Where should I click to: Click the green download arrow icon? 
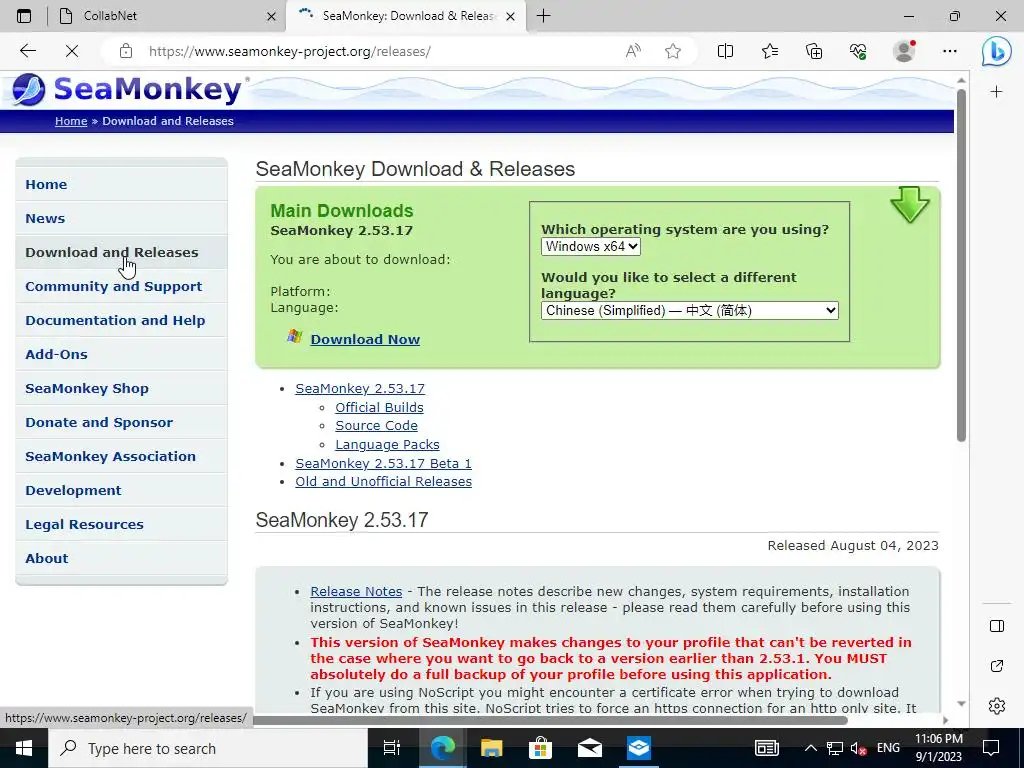point(909,204)
